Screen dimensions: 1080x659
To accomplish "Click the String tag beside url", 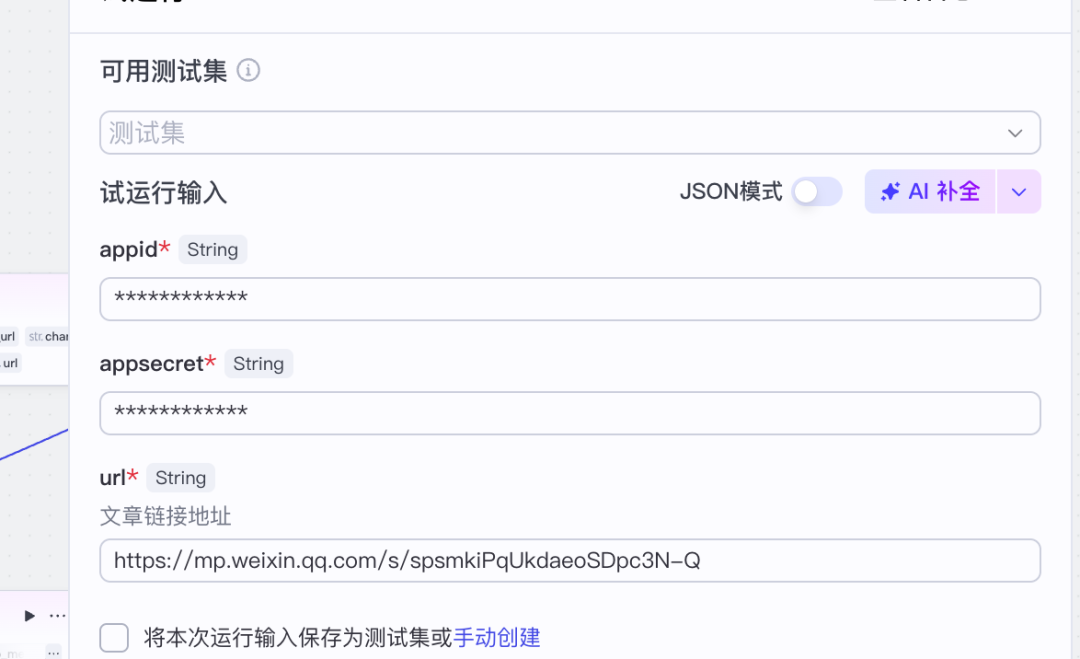I will 180,478.
